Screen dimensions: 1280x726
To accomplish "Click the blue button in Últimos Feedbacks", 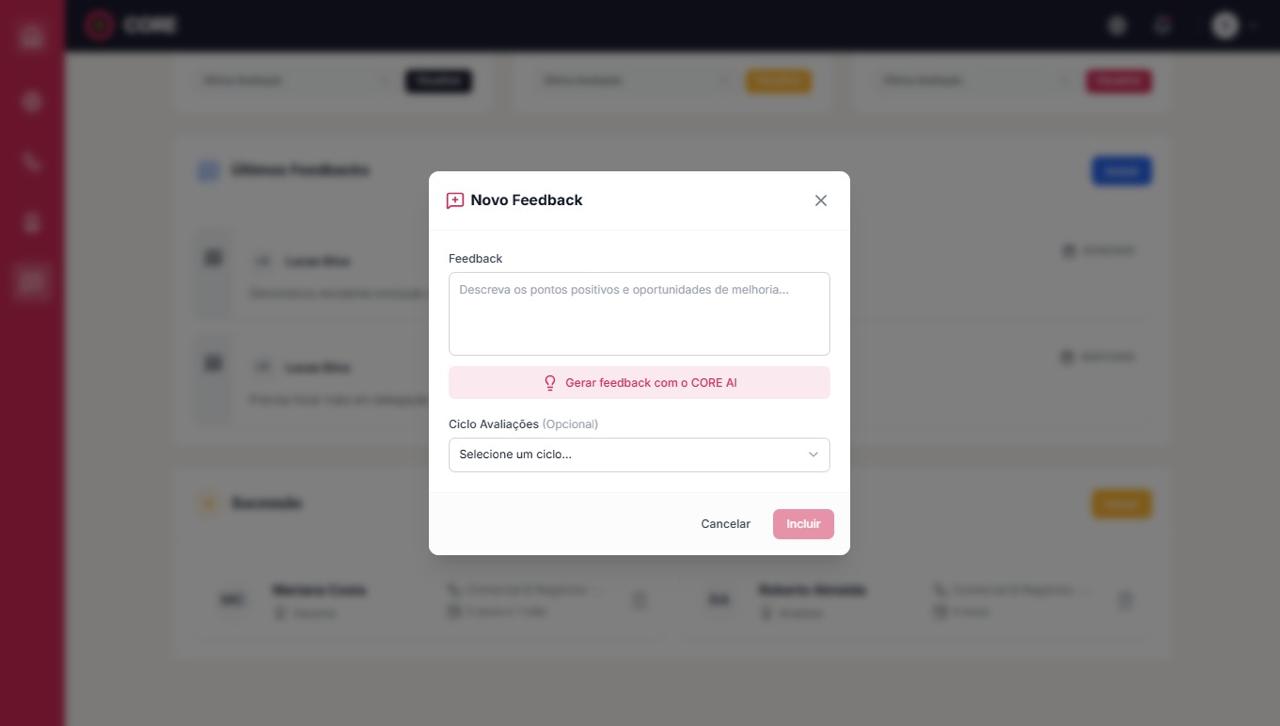I will tap(1121, 171).
